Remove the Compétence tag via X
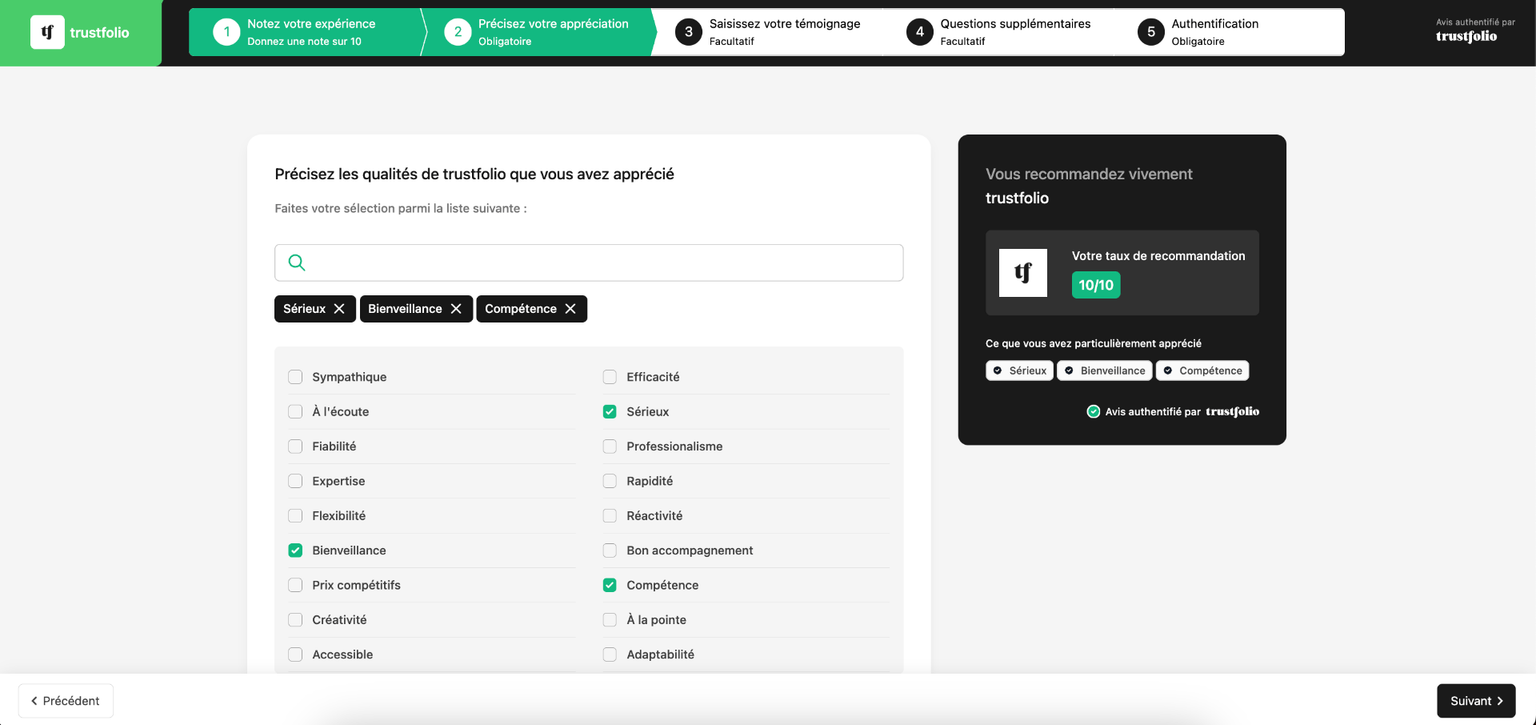The height and width of the screenshot is (725, 1536). [x=570, y=309]
